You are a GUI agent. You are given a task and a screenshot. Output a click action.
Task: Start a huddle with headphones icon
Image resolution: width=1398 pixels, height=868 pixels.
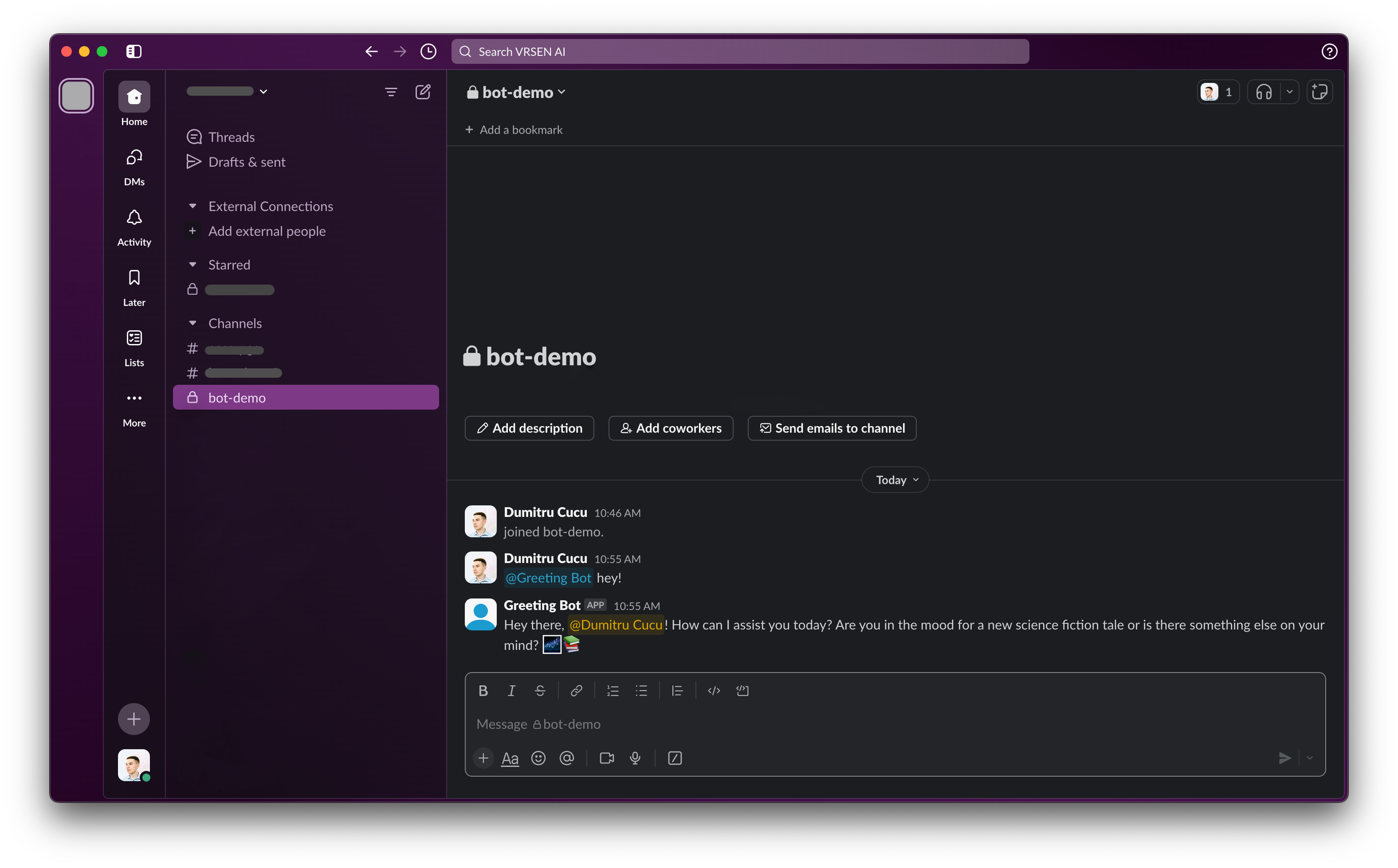click(x=1263, y=92)
